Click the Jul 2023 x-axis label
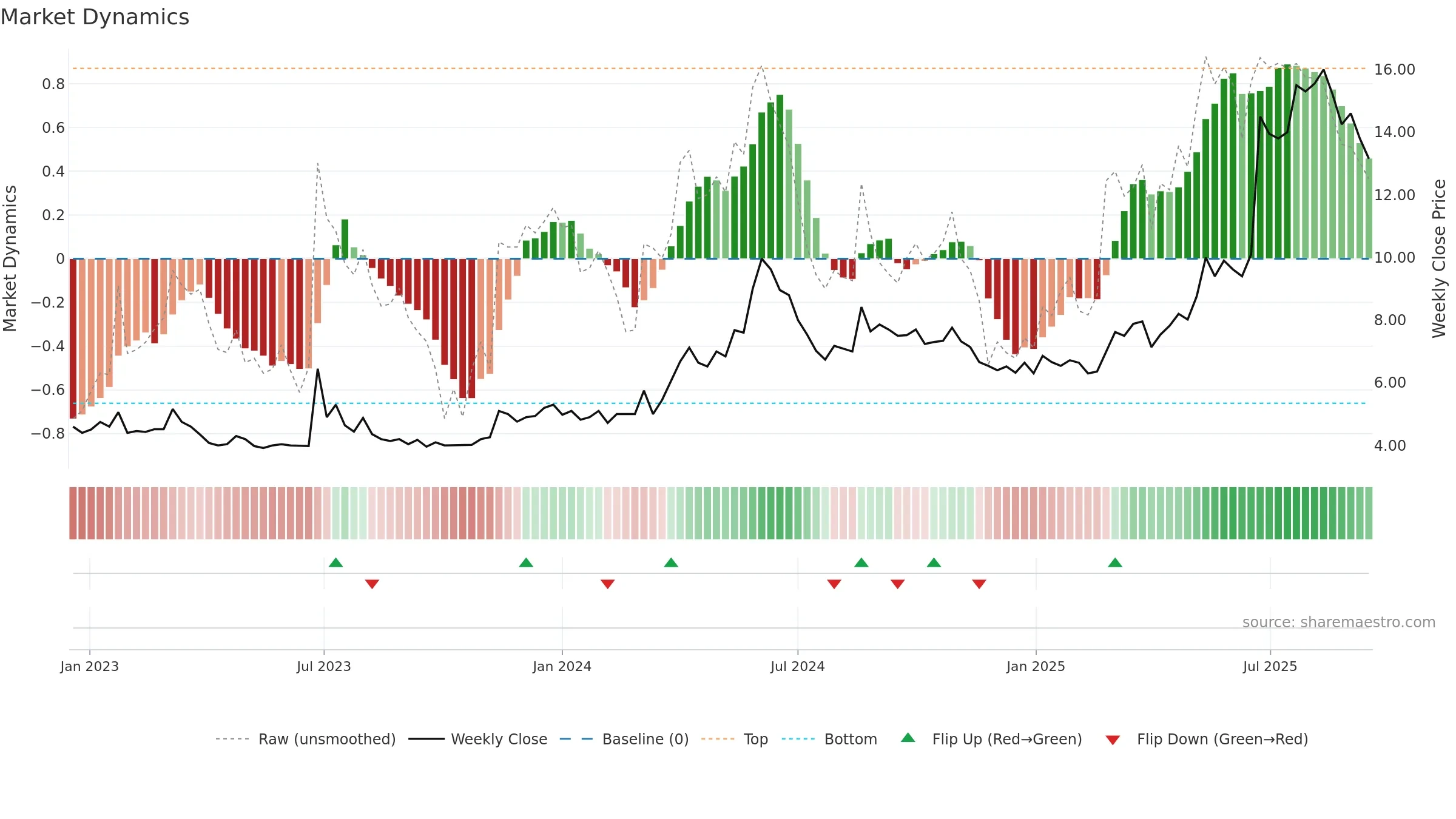The image size is (1456, 819). click(x=324, y=666)
